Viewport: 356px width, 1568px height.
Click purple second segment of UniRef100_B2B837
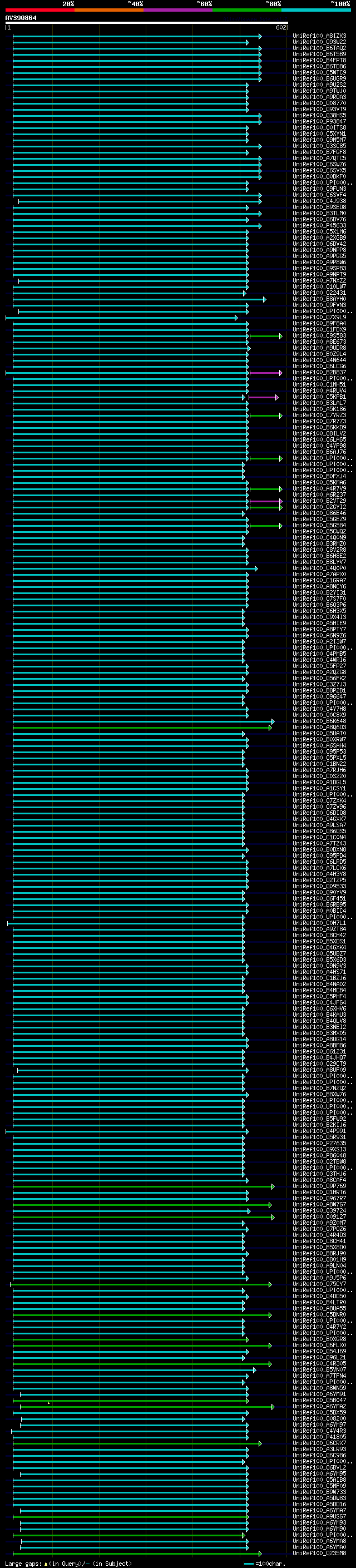tap(266, 373)
